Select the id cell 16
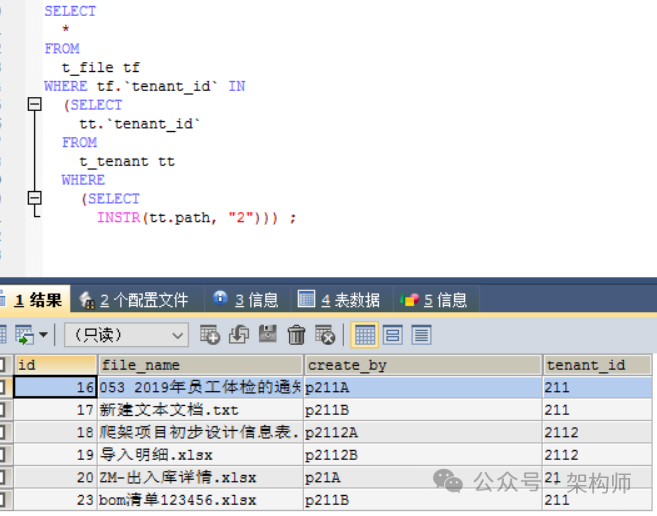Viewport: 657px width, 516px height. pos(56,387)
